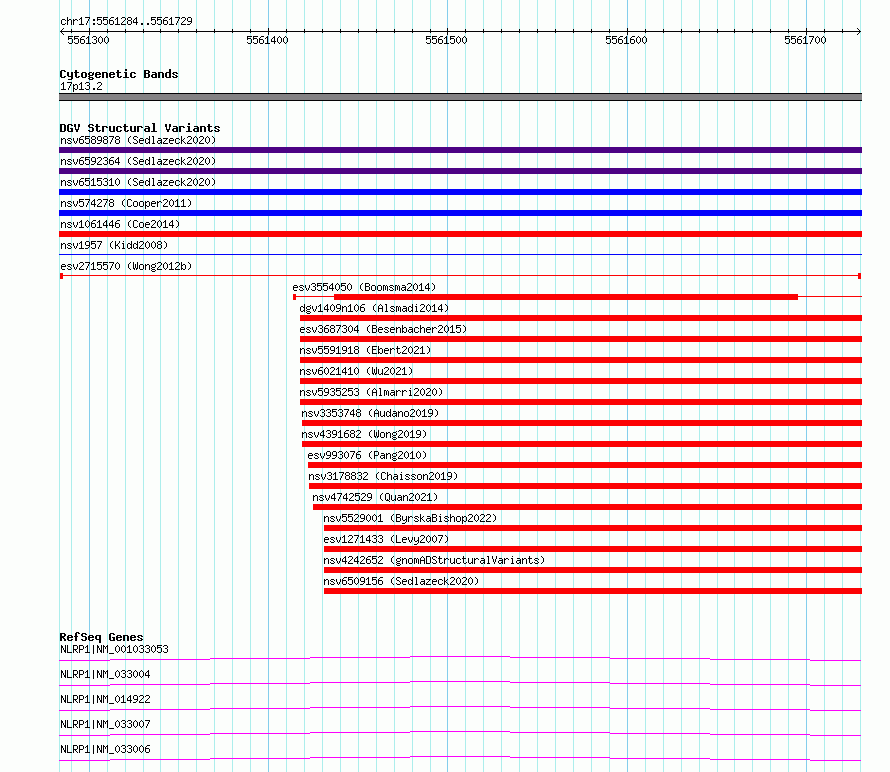
Task: Select esv3687304 (Besenbacher2015) label
Action: click(x=383, y=329)
